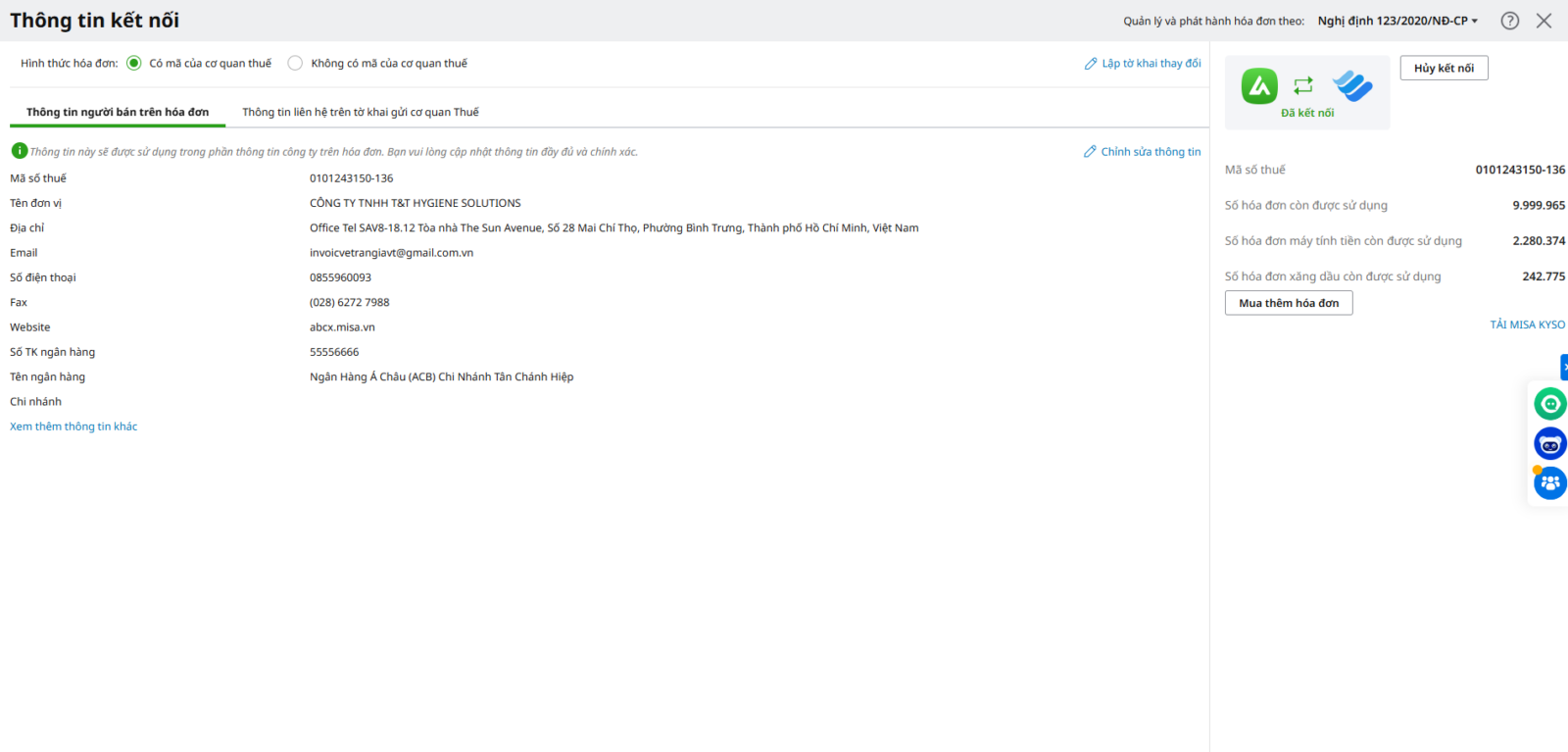Switch to 'Thông tin người bán trên hóa đơn' tab
The image size is (1568, 752).
(118, 112)
